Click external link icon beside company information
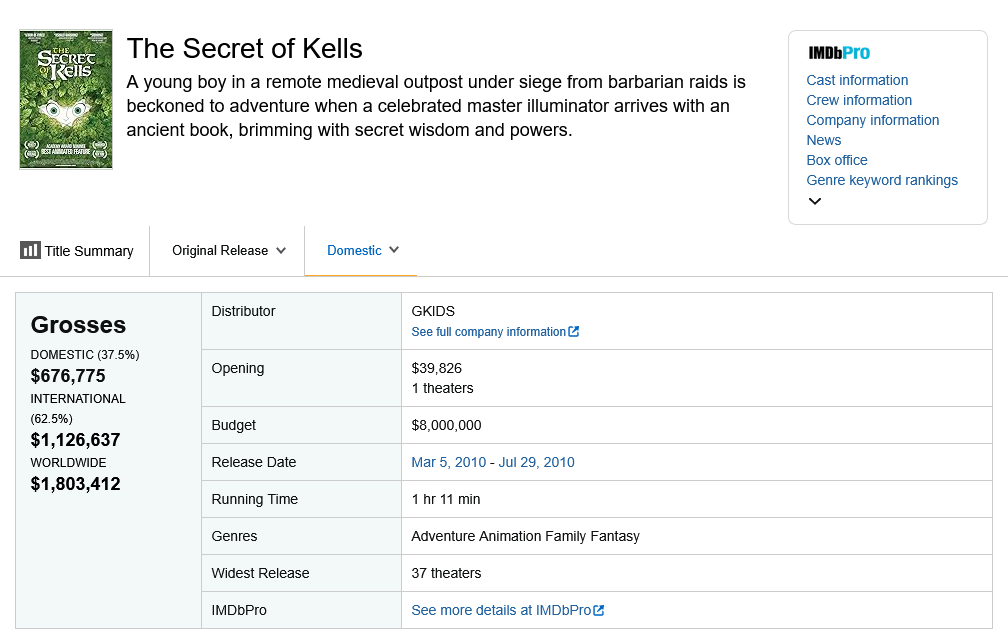The image size is (1008, 640). [x=574, y=332]
